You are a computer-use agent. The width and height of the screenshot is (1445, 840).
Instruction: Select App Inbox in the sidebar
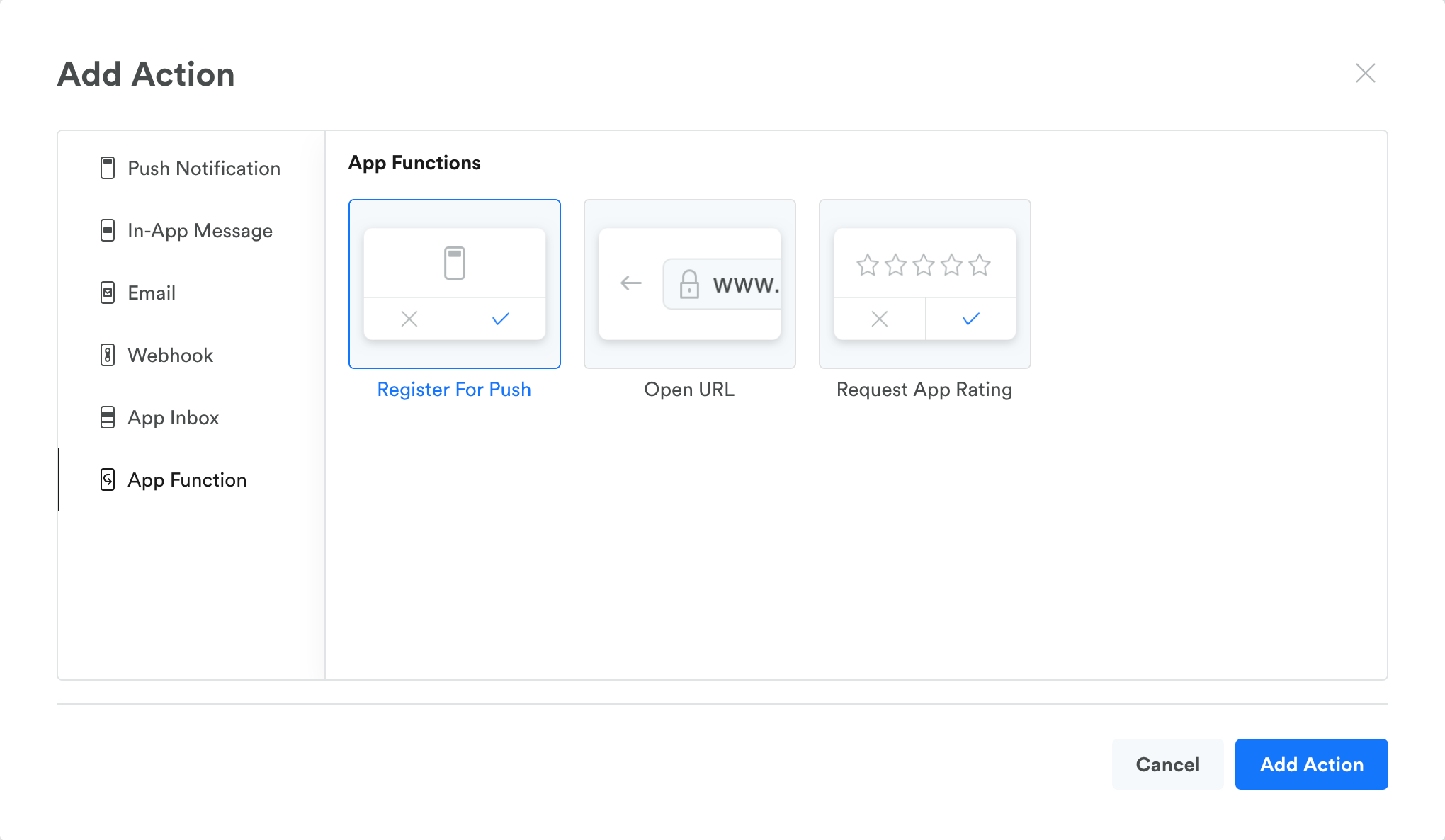[x=174, y=418]
